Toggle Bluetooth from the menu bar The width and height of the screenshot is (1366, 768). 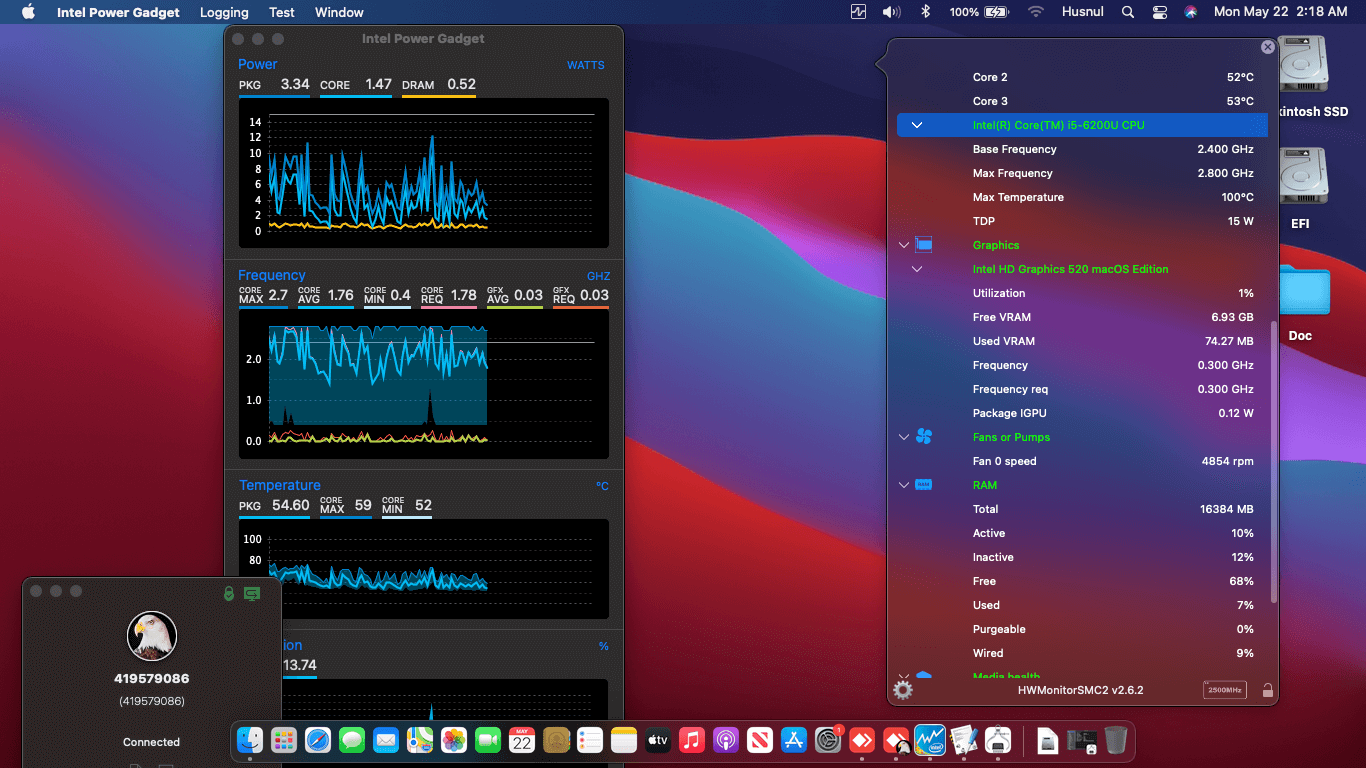pyautogui.click(x=925, y=12)
